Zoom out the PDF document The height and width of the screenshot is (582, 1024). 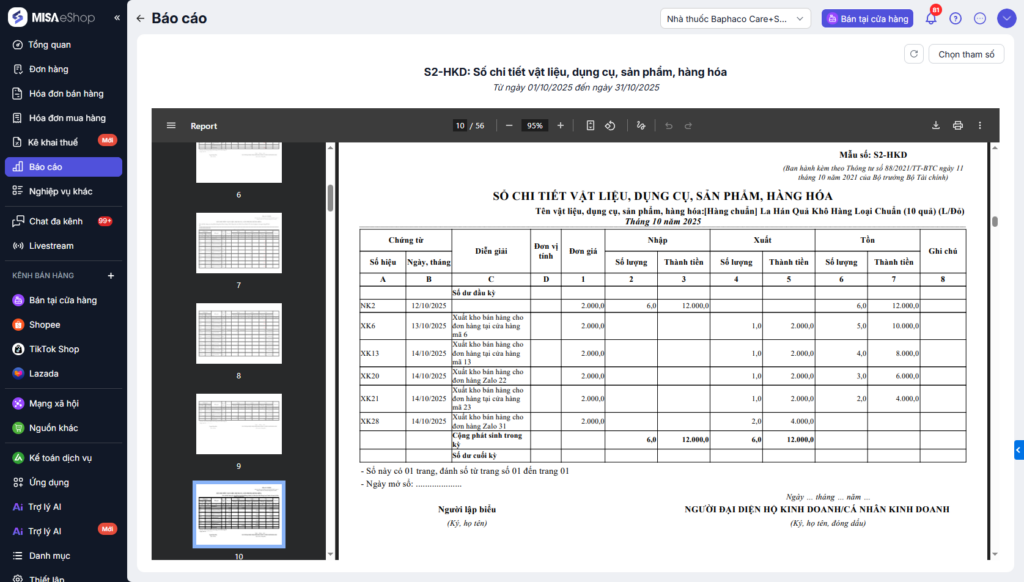pos(509,125)
